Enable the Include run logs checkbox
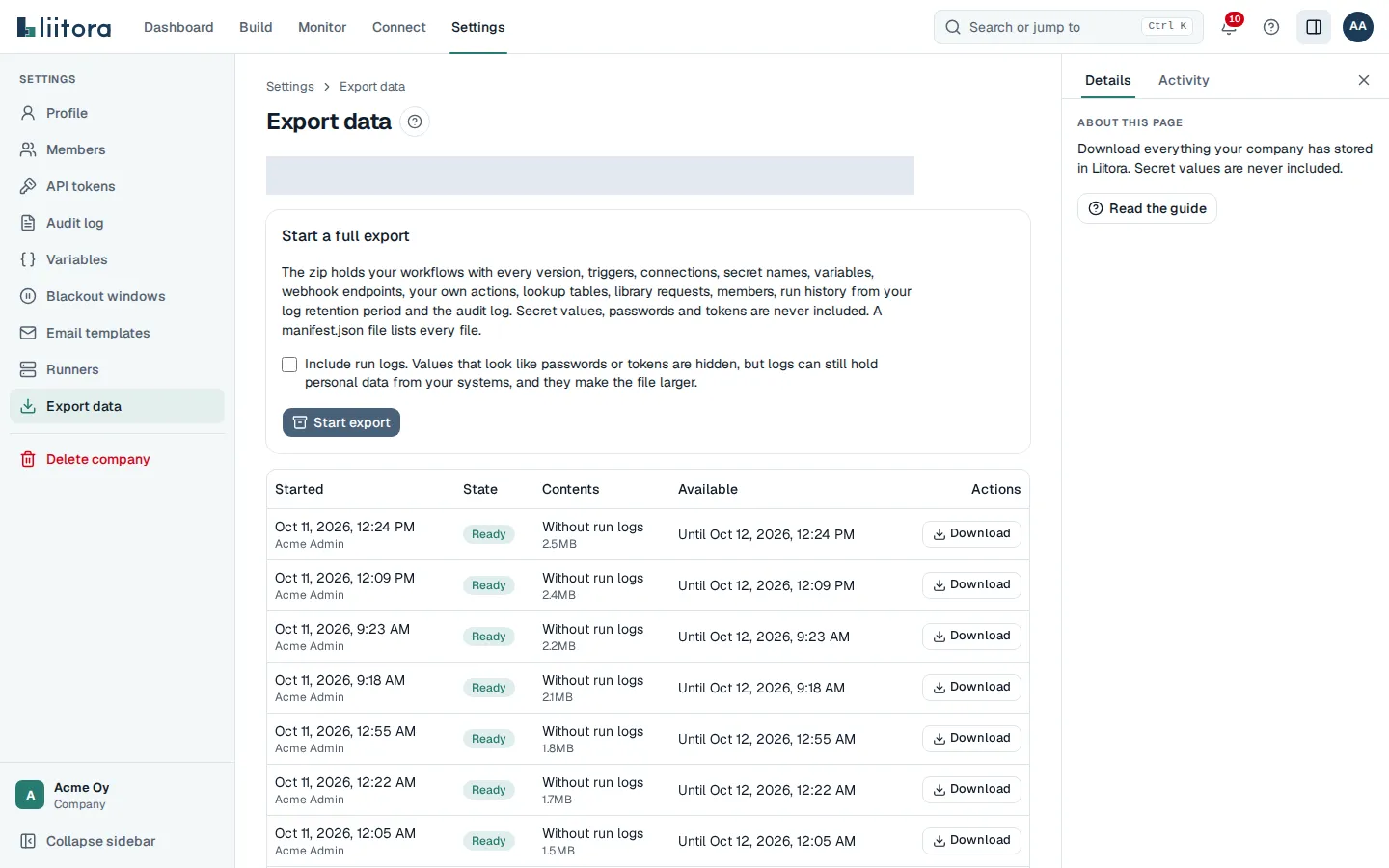The height and width of the screenshot is (868, 1389). point(289,365)
